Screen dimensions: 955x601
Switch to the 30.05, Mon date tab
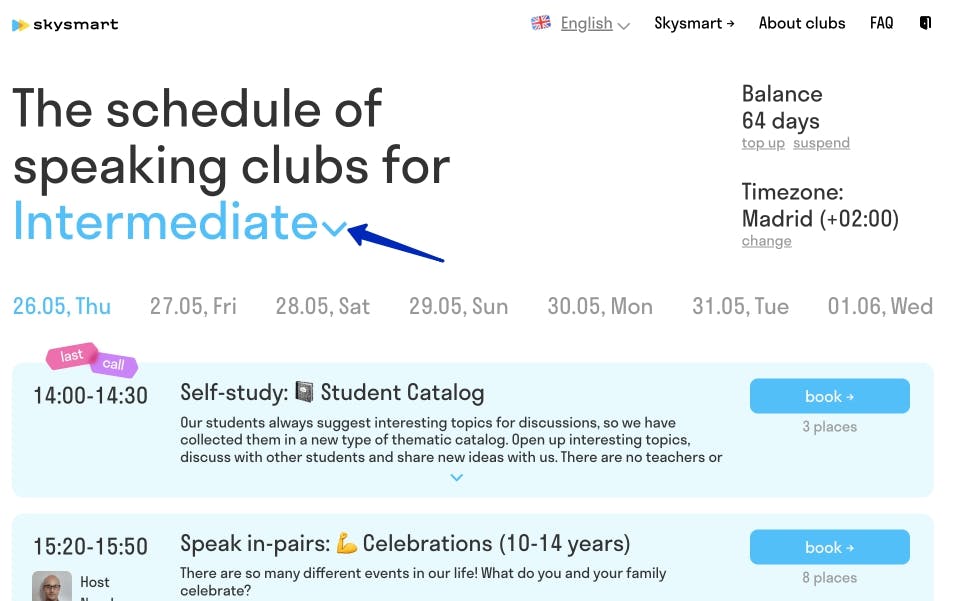point(600,306)
